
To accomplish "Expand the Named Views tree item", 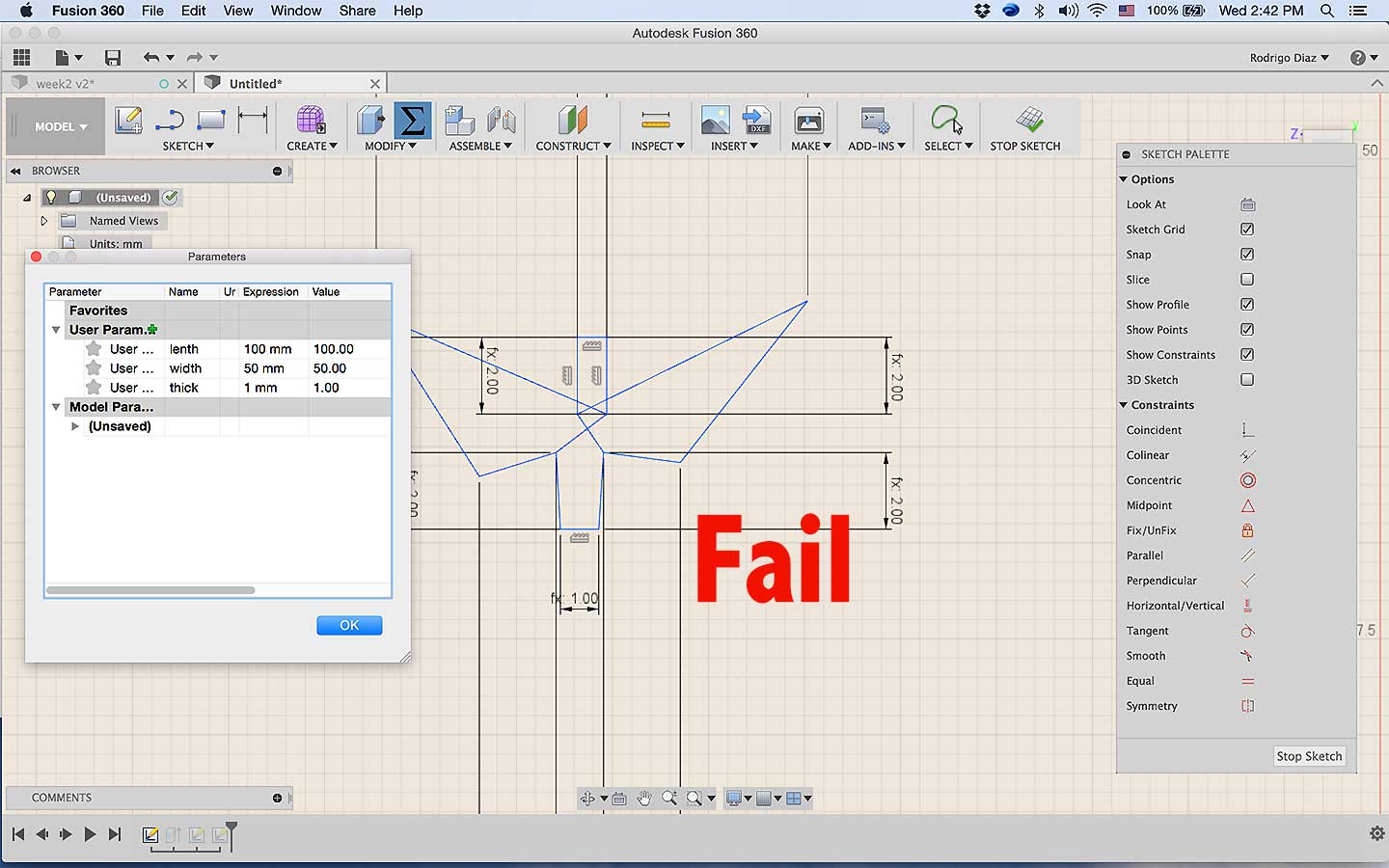I will pos(43,221).
